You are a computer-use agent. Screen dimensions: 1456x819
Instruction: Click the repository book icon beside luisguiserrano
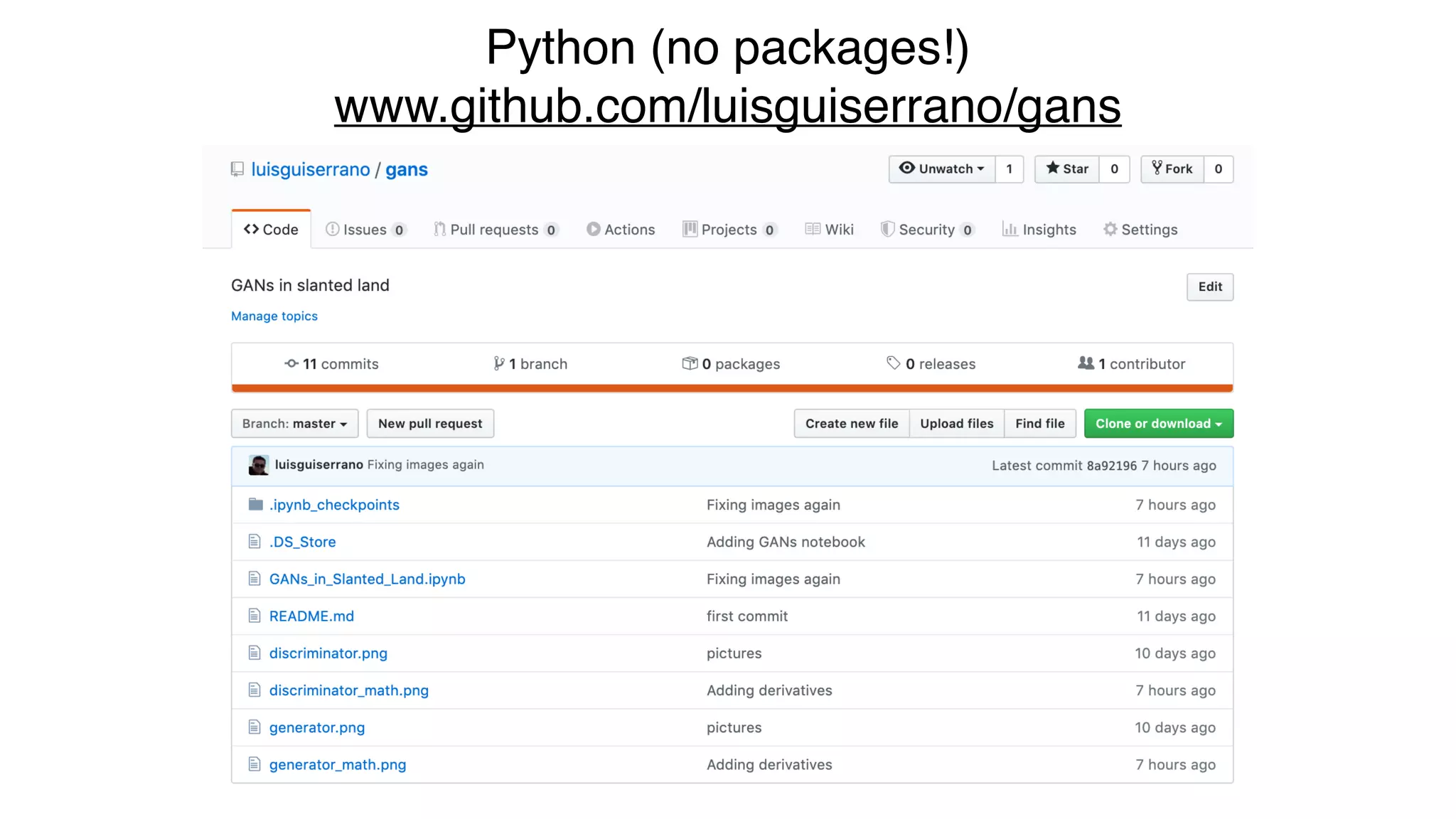[x=237, y=169]
